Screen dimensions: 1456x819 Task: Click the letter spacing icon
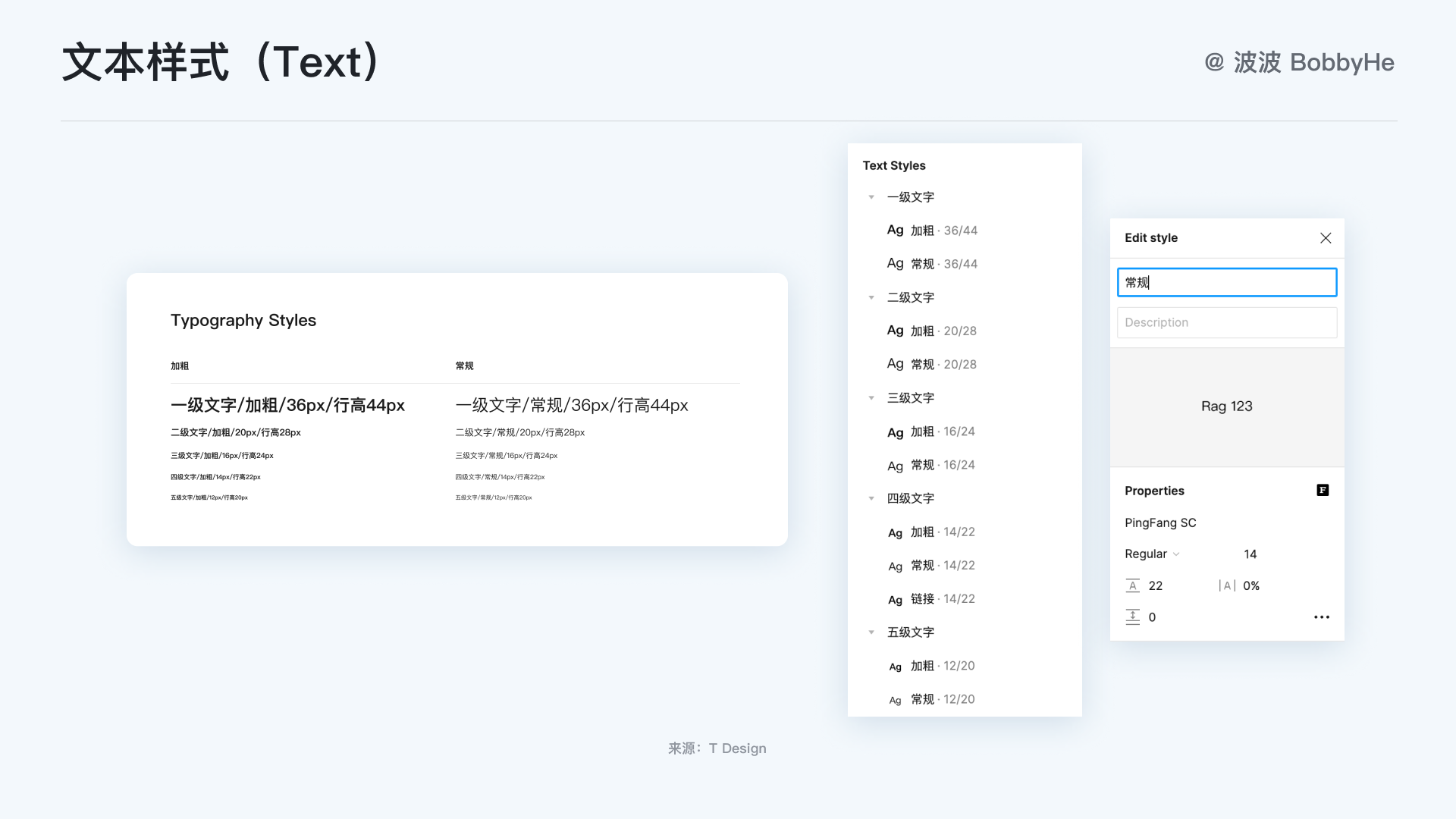(x=1226, y=585)
